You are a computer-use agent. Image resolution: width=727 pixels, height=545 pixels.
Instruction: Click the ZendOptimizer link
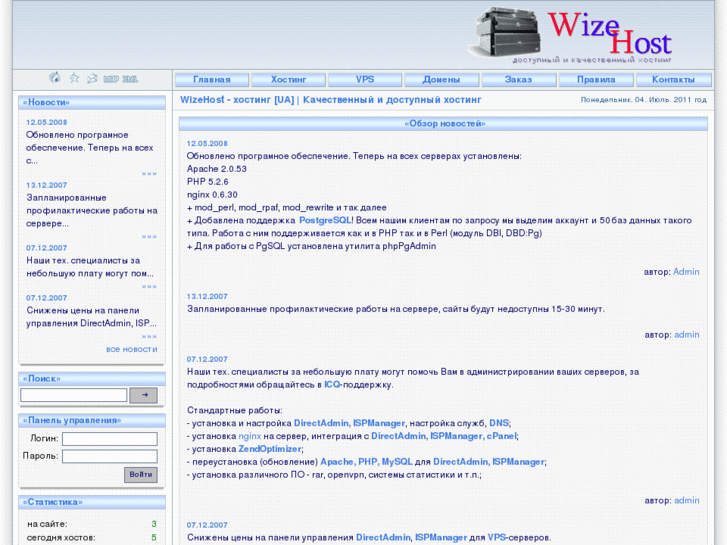[270, 449]
